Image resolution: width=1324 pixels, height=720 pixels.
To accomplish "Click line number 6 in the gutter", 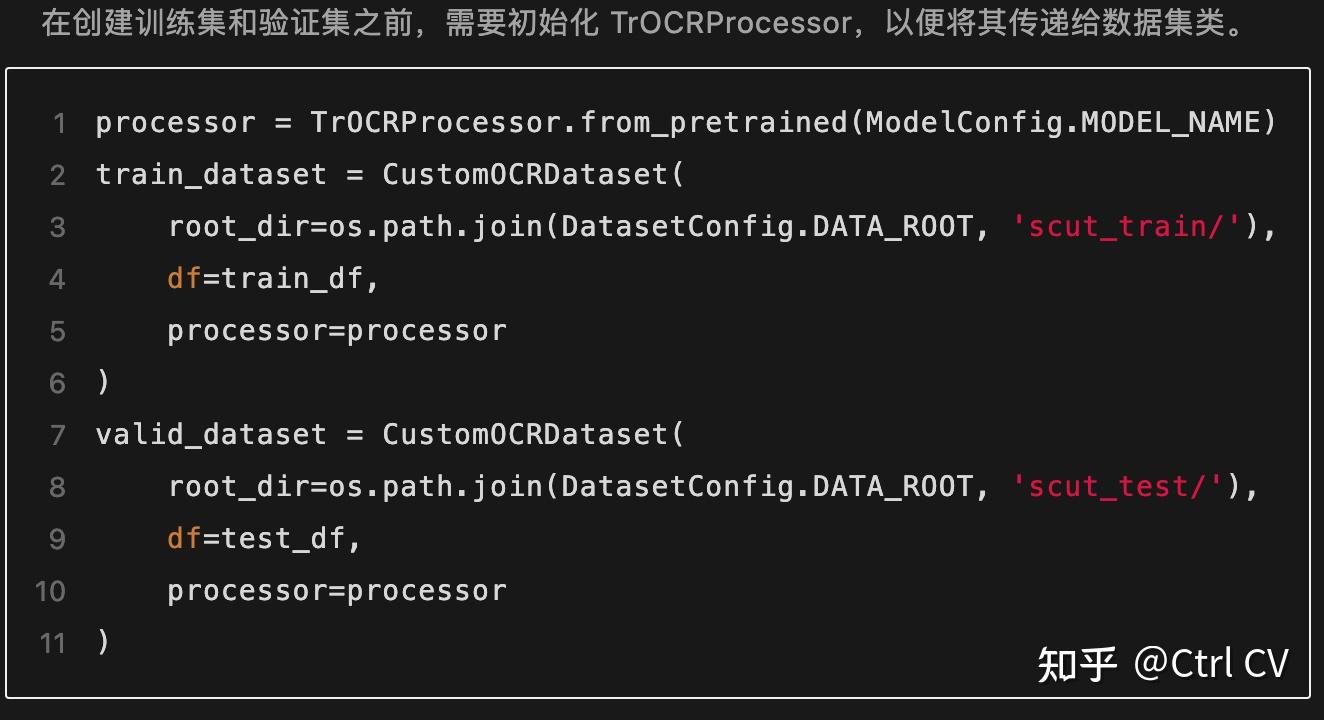I will 58,384.
